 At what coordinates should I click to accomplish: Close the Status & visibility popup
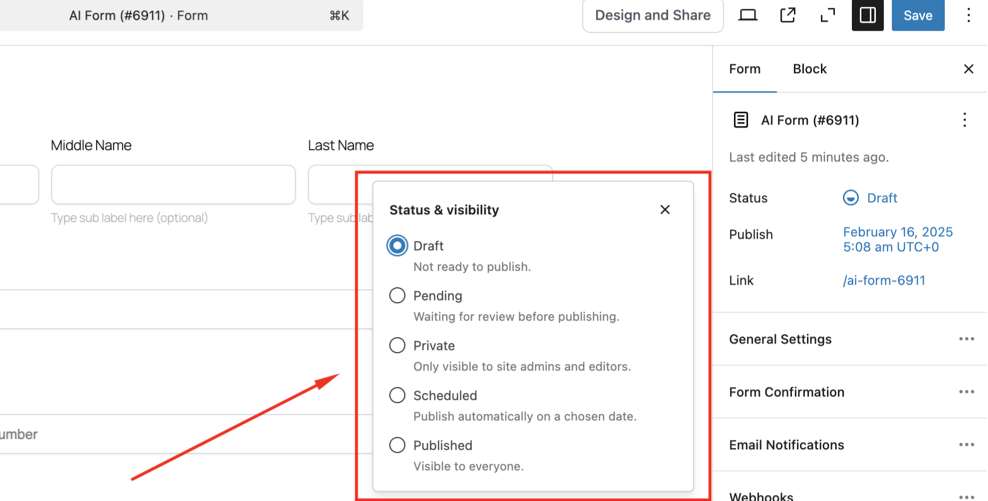tap(665, 209)
